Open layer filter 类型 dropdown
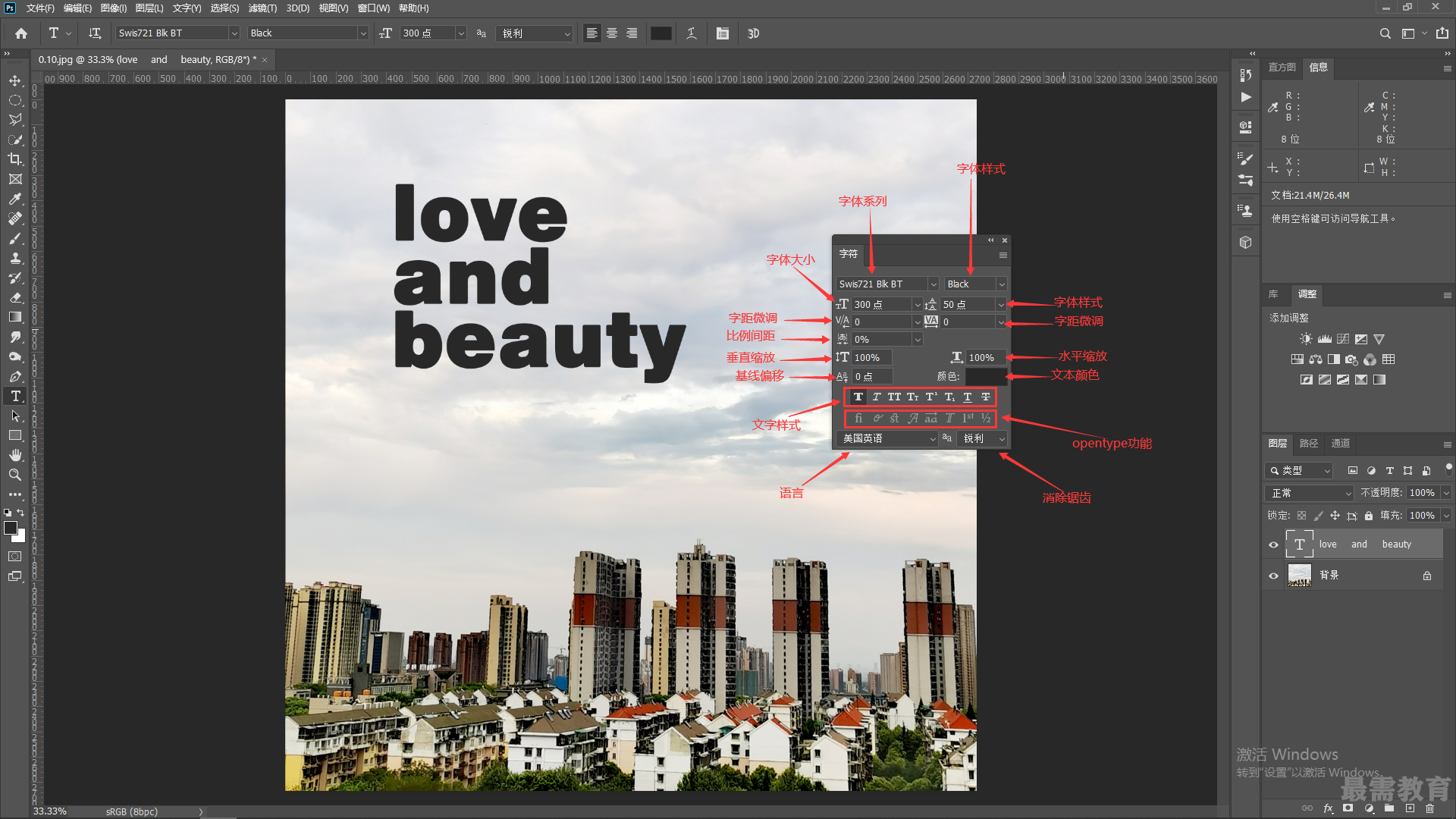The height and width of the screenshot is (819, 1456). click(1299, 471)
